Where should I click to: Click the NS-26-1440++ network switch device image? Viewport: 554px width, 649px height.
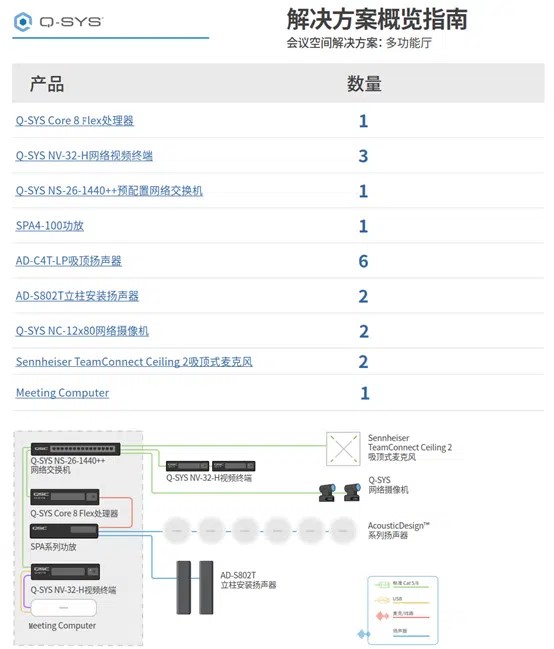point(75,449)
